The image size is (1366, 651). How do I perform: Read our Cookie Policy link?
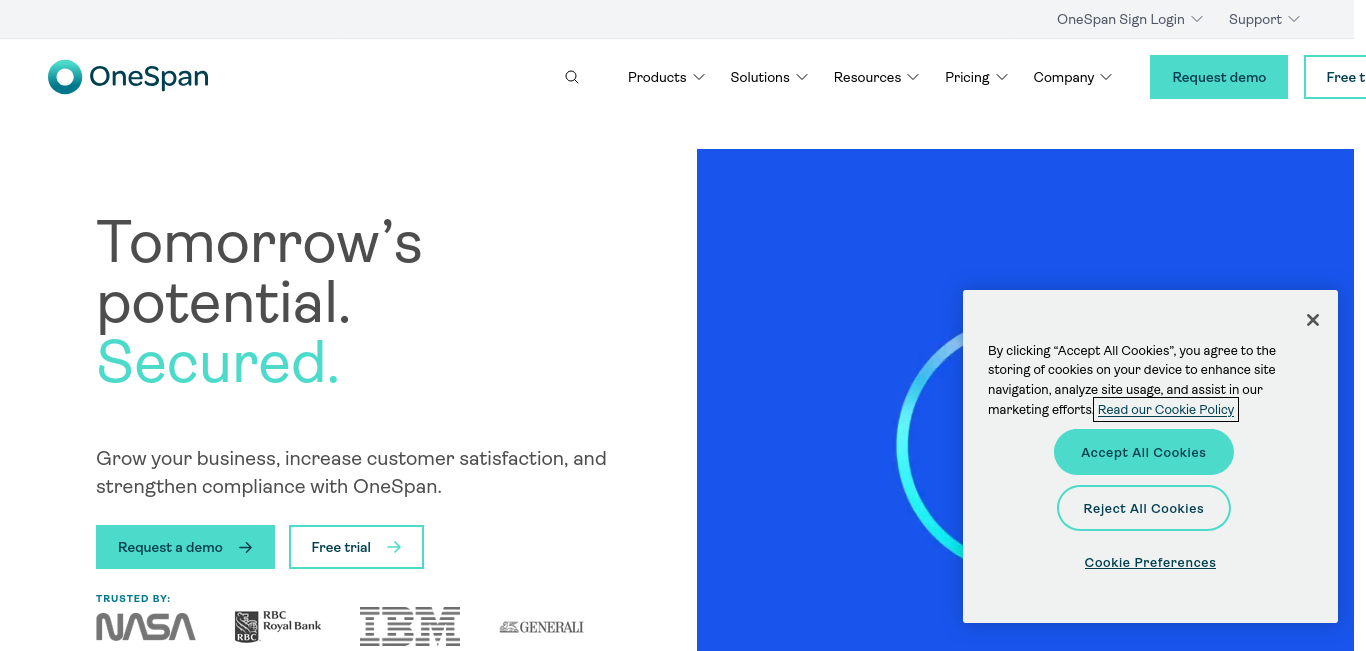point(1166,410)
